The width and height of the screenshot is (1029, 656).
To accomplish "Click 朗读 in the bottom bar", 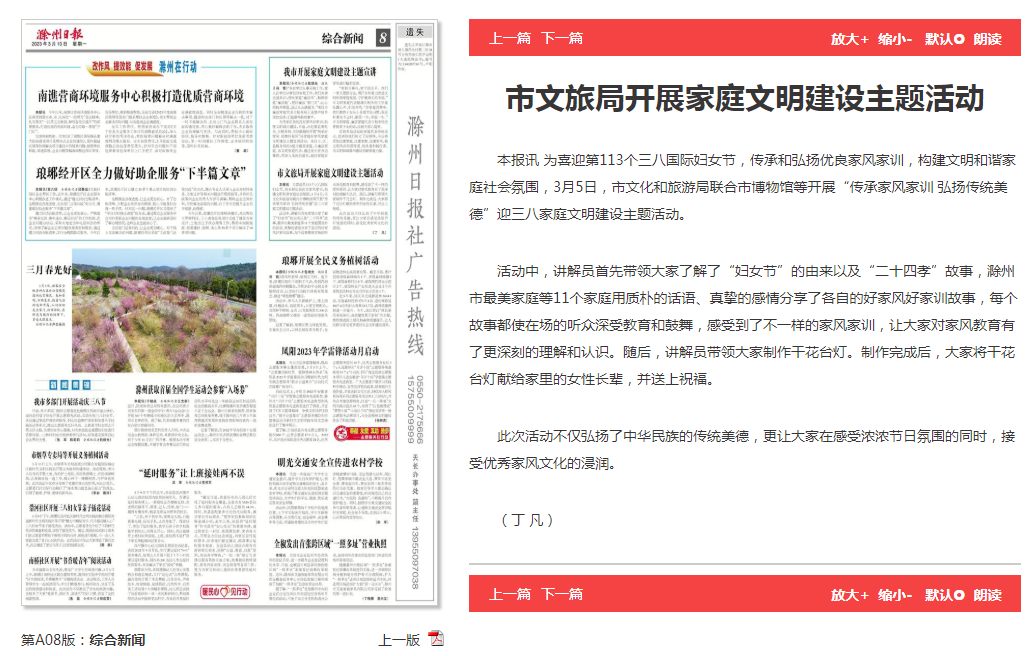I will pyautogui.click(x=987, y=594).
